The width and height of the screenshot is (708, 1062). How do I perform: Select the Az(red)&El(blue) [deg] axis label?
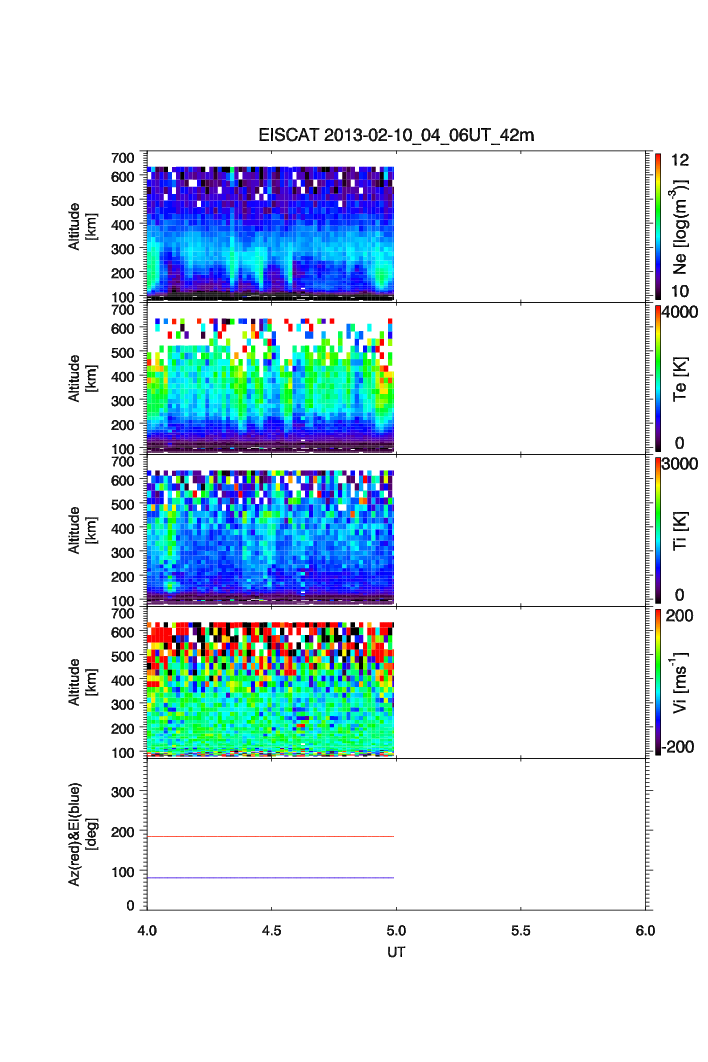coord(81,834)
